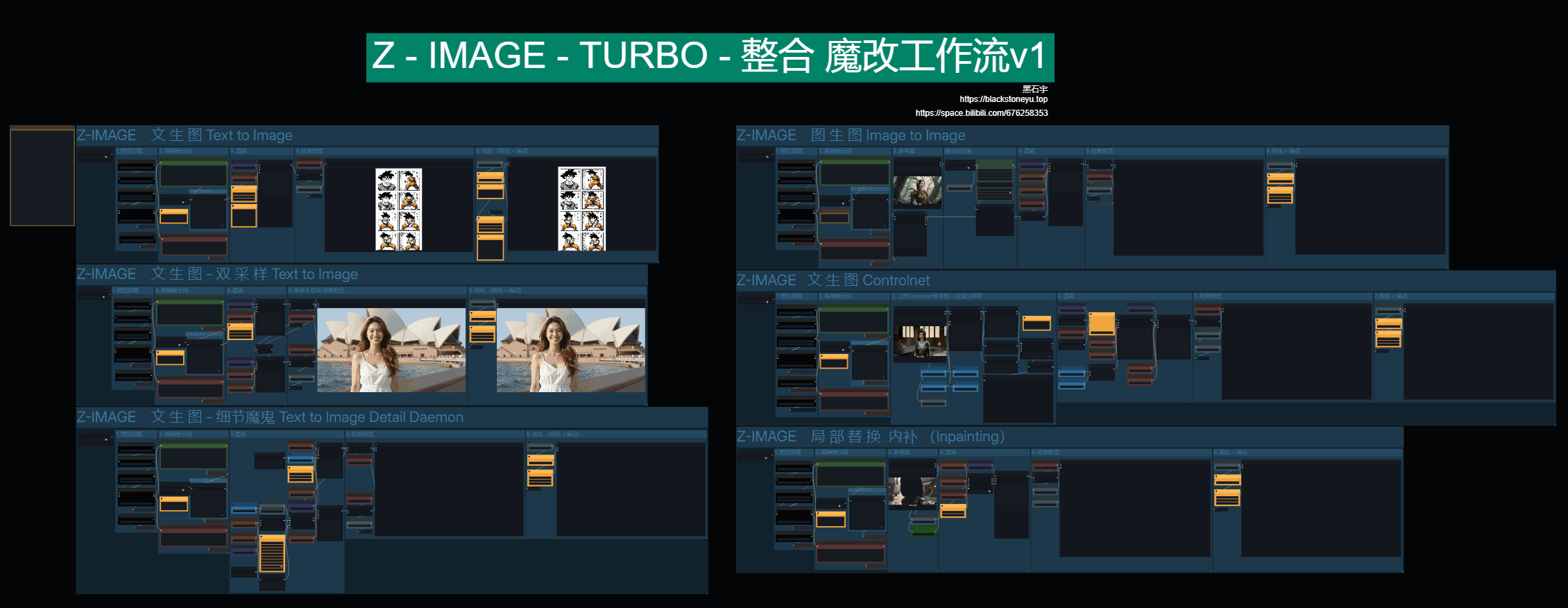Click the forest warrior reference image in Image to Image

(917, 189)
